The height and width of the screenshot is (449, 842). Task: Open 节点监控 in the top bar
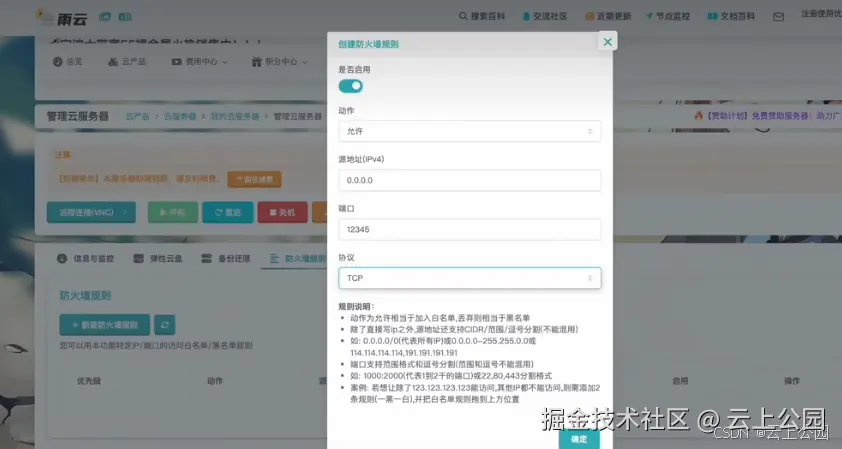coord(668,16)
